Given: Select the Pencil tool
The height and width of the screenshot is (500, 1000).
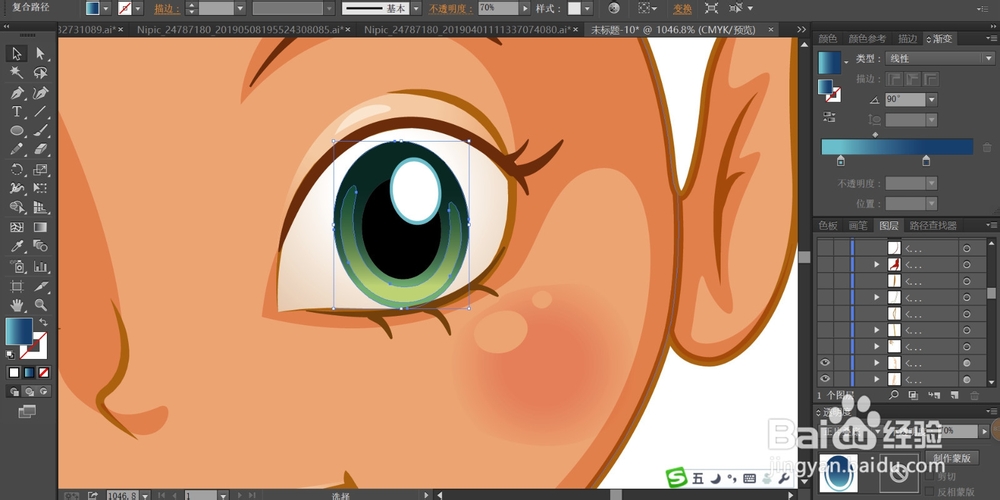Looking at the screenshot, I should click(x=17, y=149).
